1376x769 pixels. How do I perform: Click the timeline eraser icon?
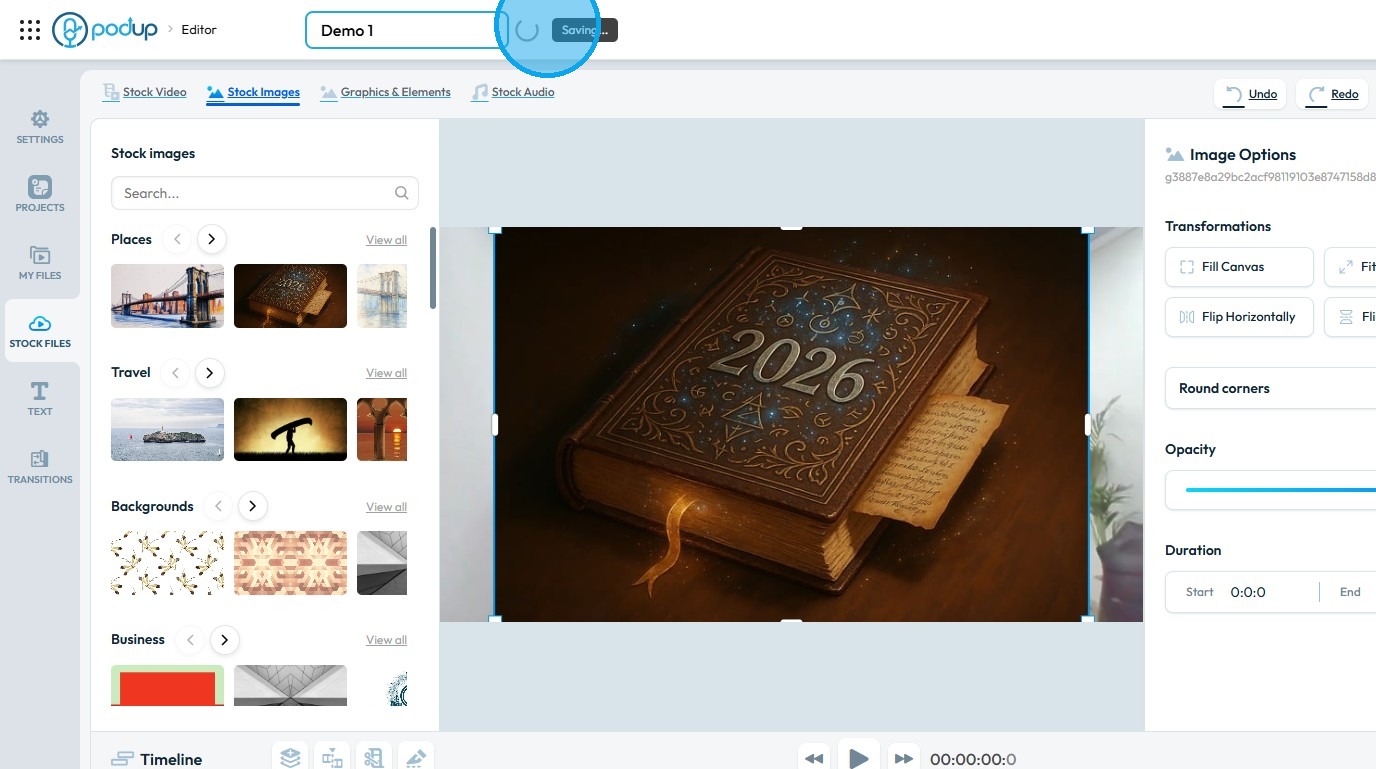tap(416, 757)
